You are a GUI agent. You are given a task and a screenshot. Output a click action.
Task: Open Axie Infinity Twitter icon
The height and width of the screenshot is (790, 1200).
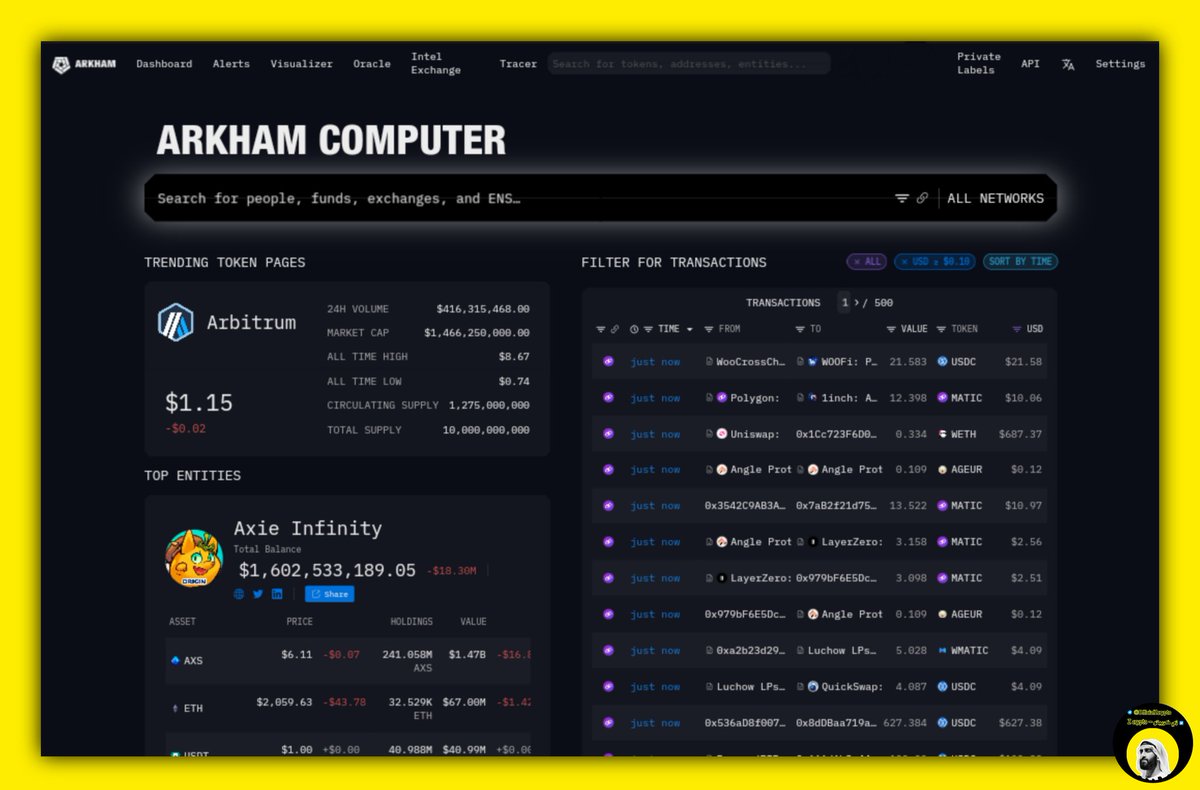258,594
